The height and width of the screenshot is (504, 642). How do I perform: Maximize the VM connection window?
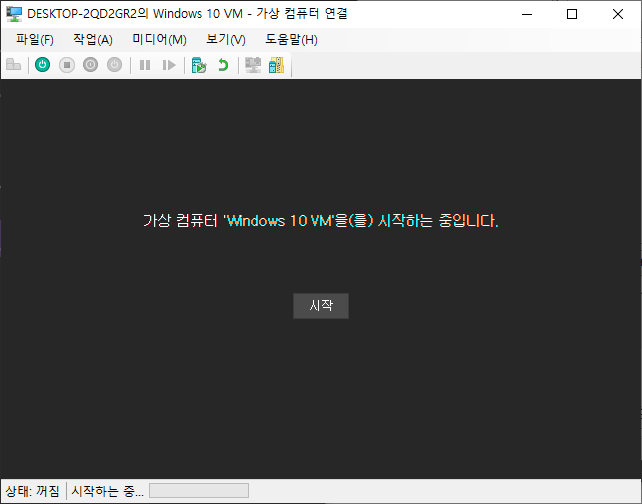click(x=572, y=14)
